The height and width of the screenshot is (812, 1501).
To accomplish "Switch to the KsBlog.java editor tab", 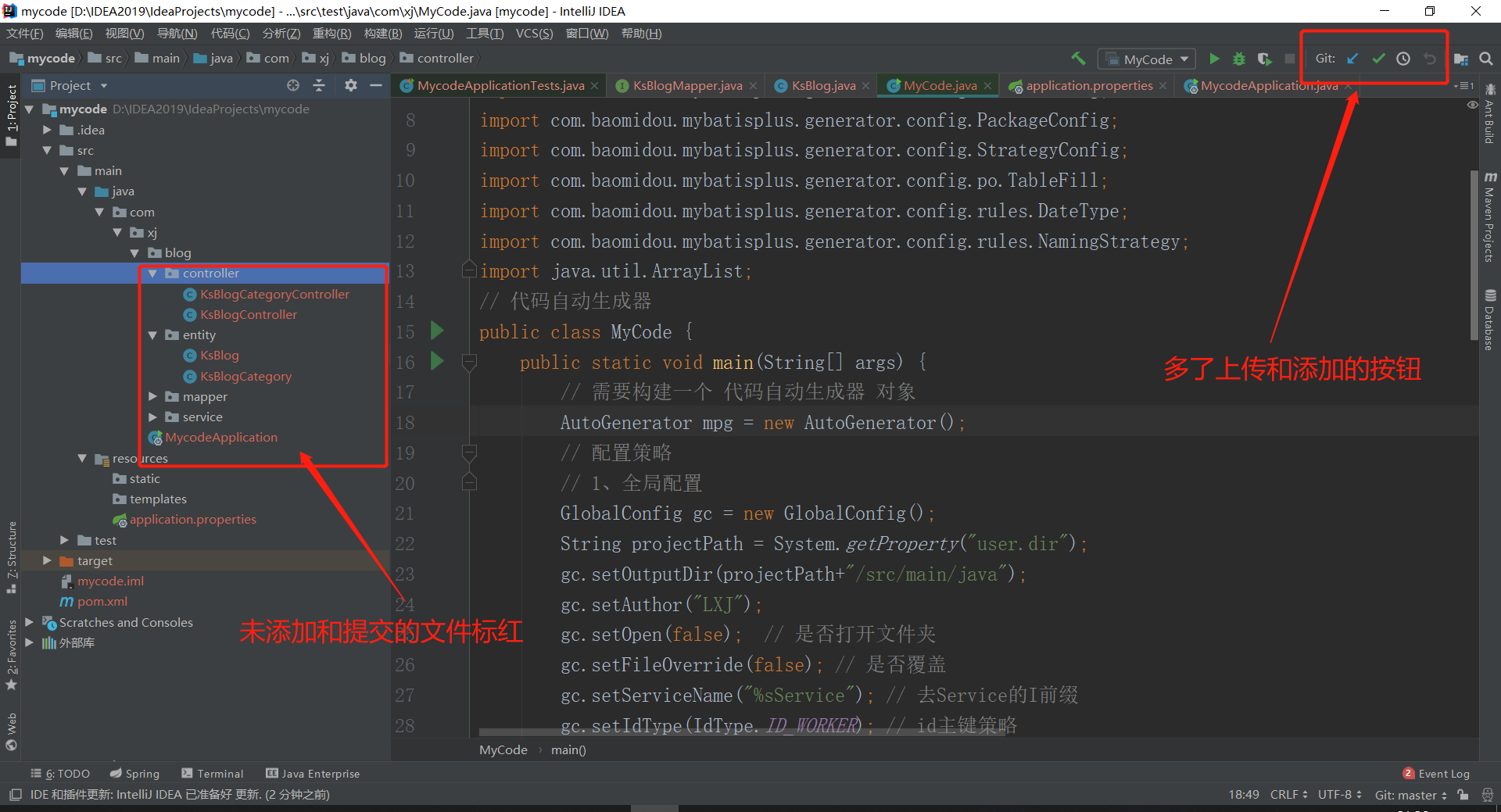I will tap(822, 86).
